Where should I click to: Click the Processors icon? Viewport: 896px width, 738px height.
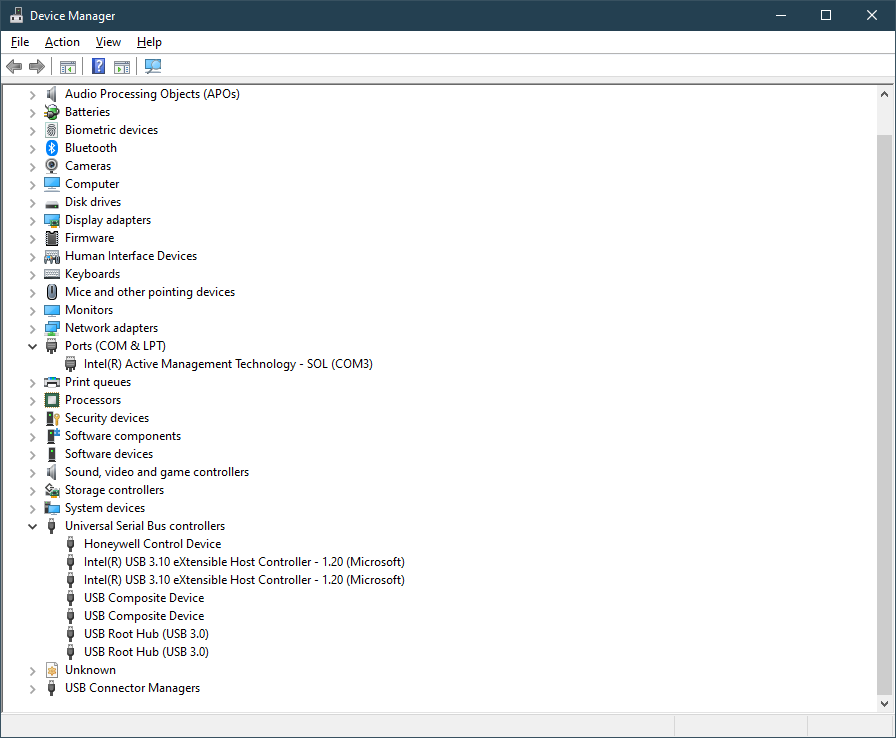tap(51, 400)
